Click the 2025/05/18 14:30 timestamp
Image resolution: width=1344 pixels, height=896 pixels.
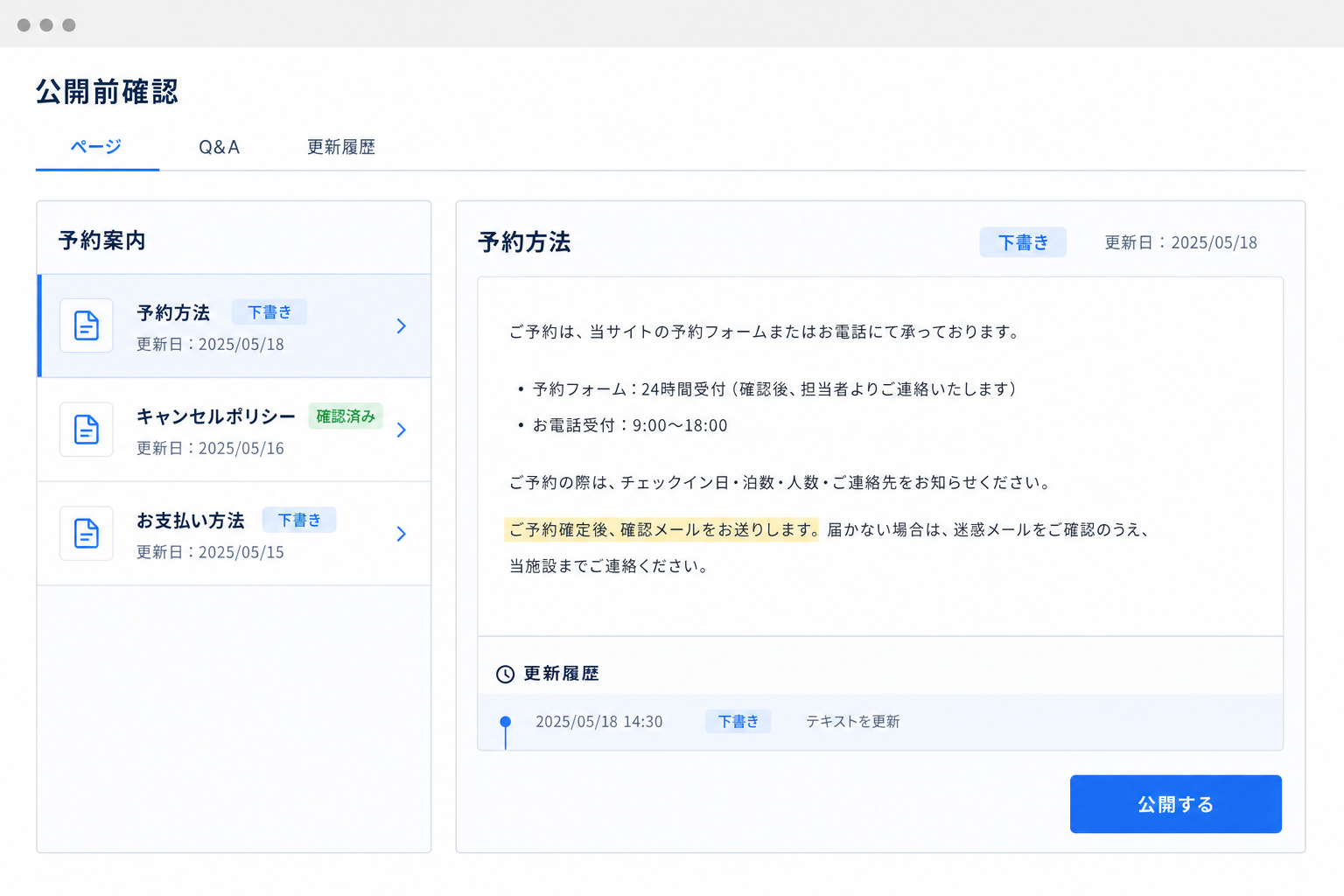(598, 722)
